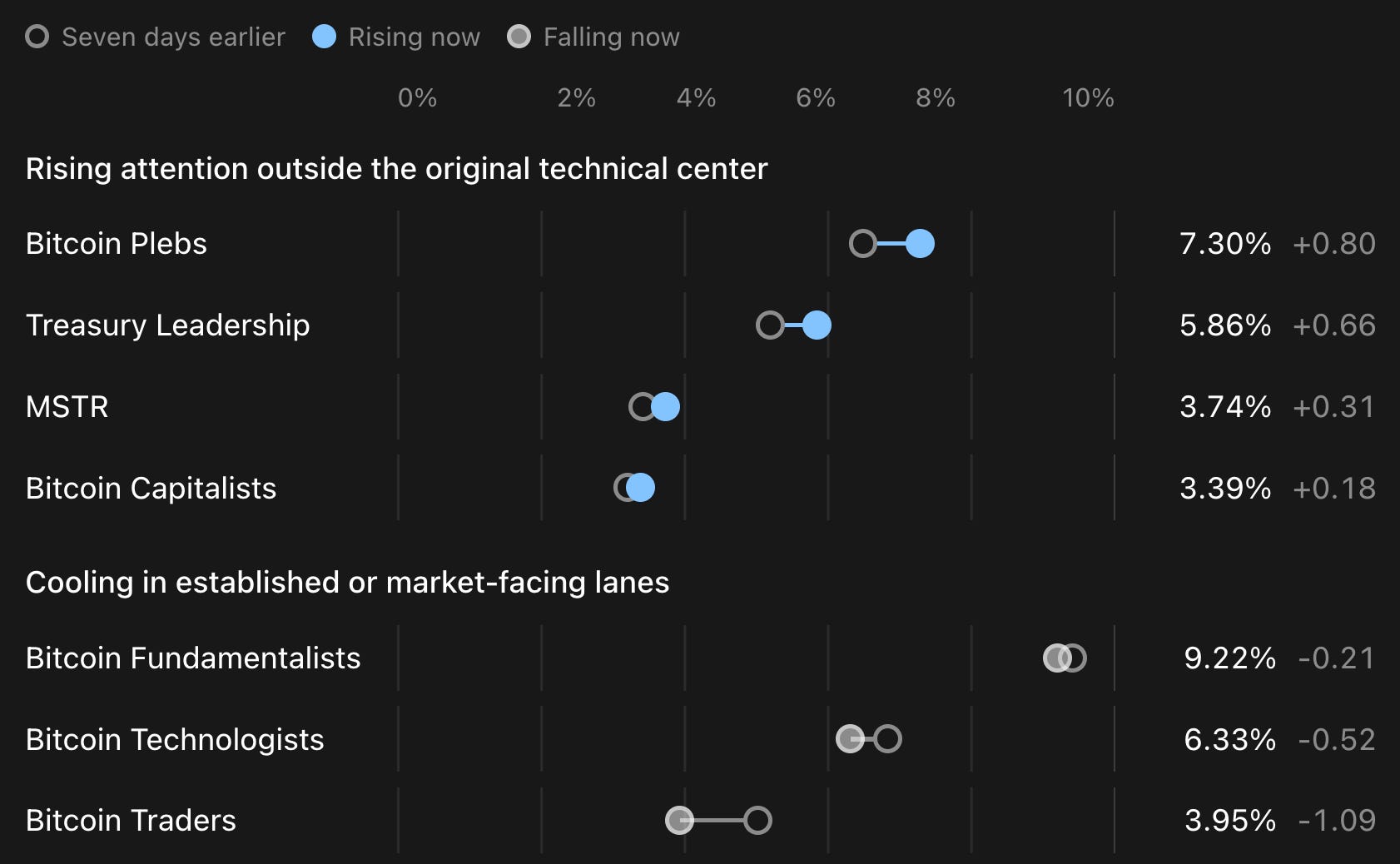
Task: Click Bitcoin Traders gray falling dot
Action: point(679,821)
